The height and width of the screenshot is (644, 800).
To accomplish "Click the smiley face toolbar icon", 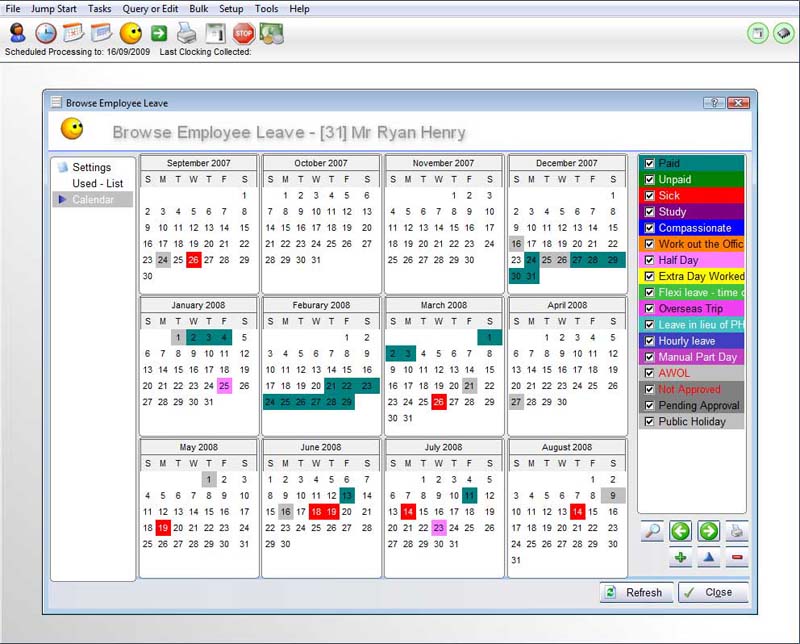I will 131,33.
